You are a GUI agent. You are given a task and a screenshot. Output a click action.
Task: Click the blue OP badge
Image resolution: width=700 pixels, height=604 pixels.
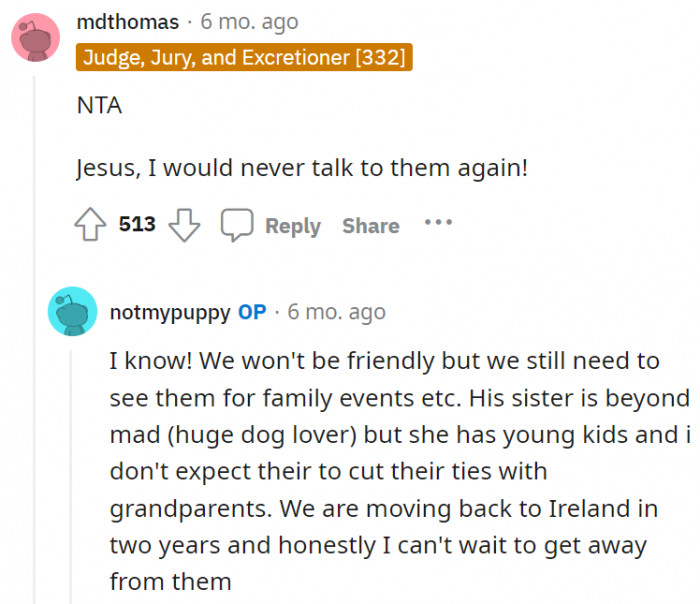pyautogui.click(x=252, y=311)
